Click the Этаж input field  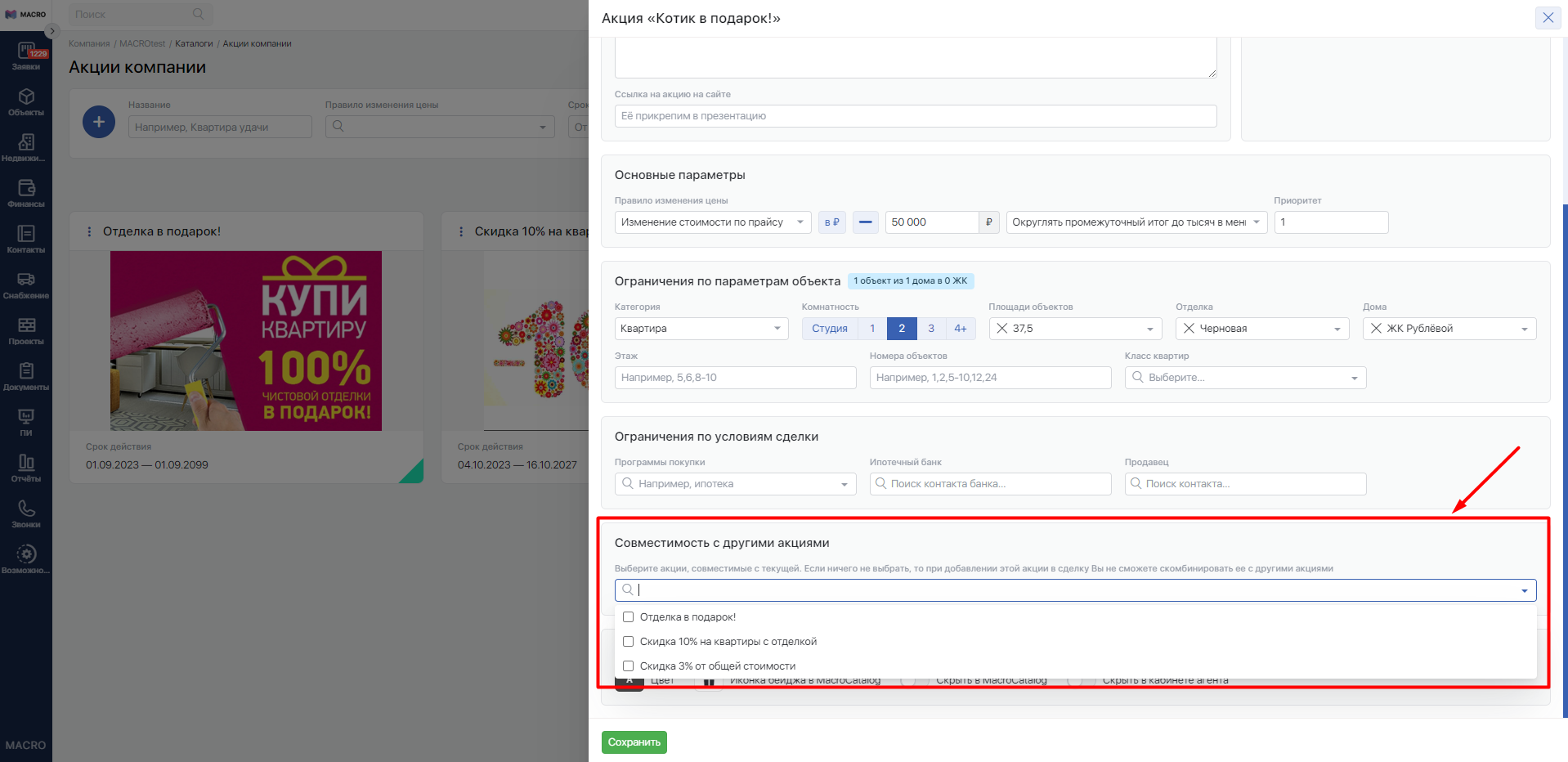click(734, 378)
